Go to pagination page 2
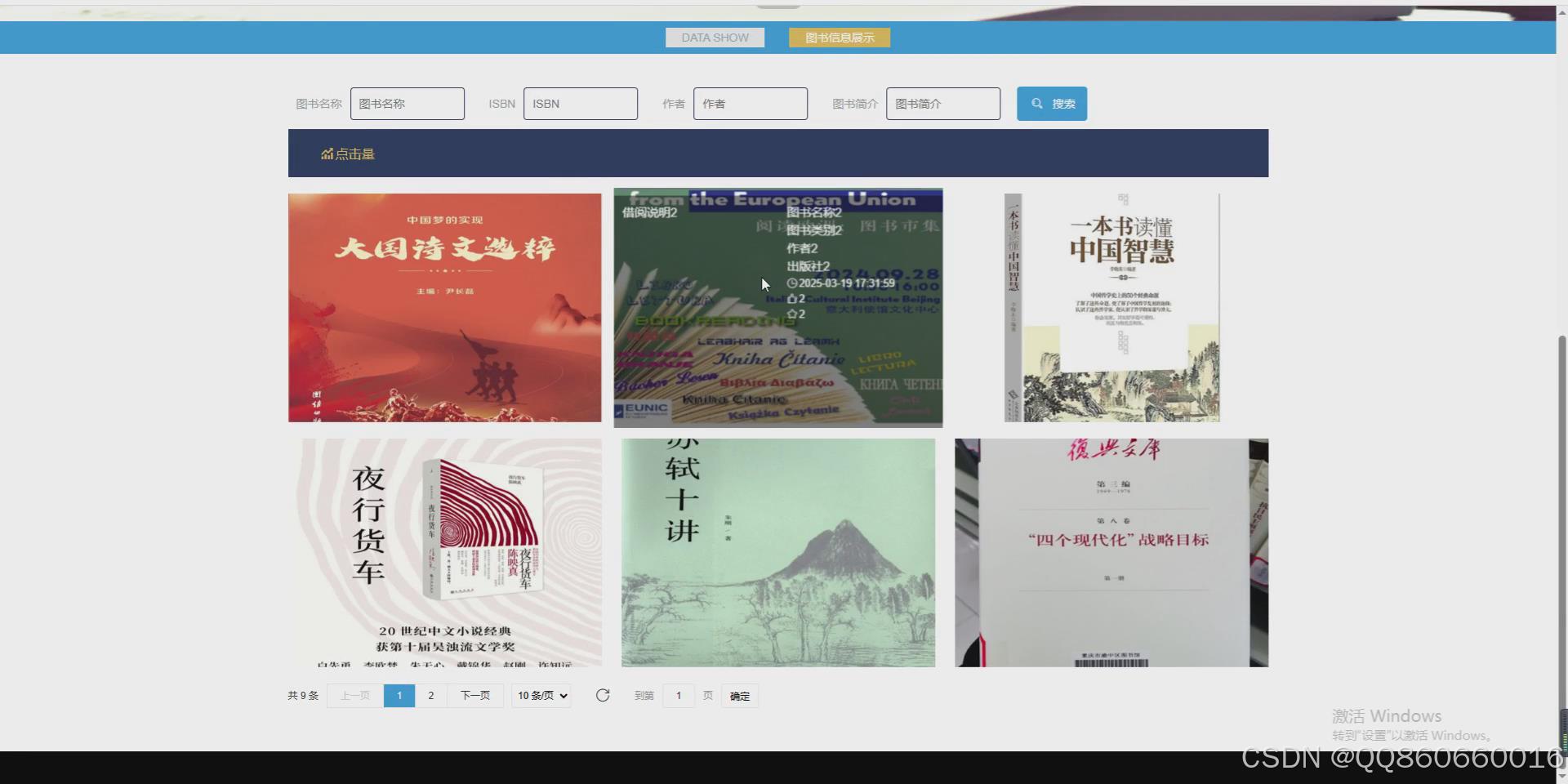The image size is (1568, 784). [431, 696]
